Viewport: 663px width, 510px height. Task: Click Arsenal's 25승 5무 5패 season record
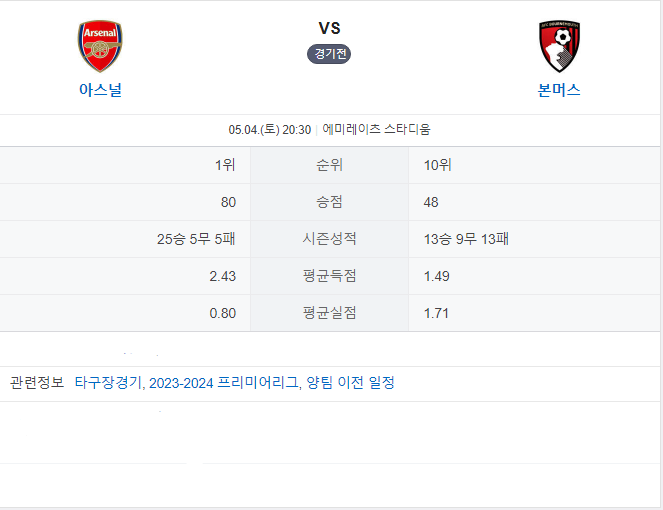tap(196, 239)
